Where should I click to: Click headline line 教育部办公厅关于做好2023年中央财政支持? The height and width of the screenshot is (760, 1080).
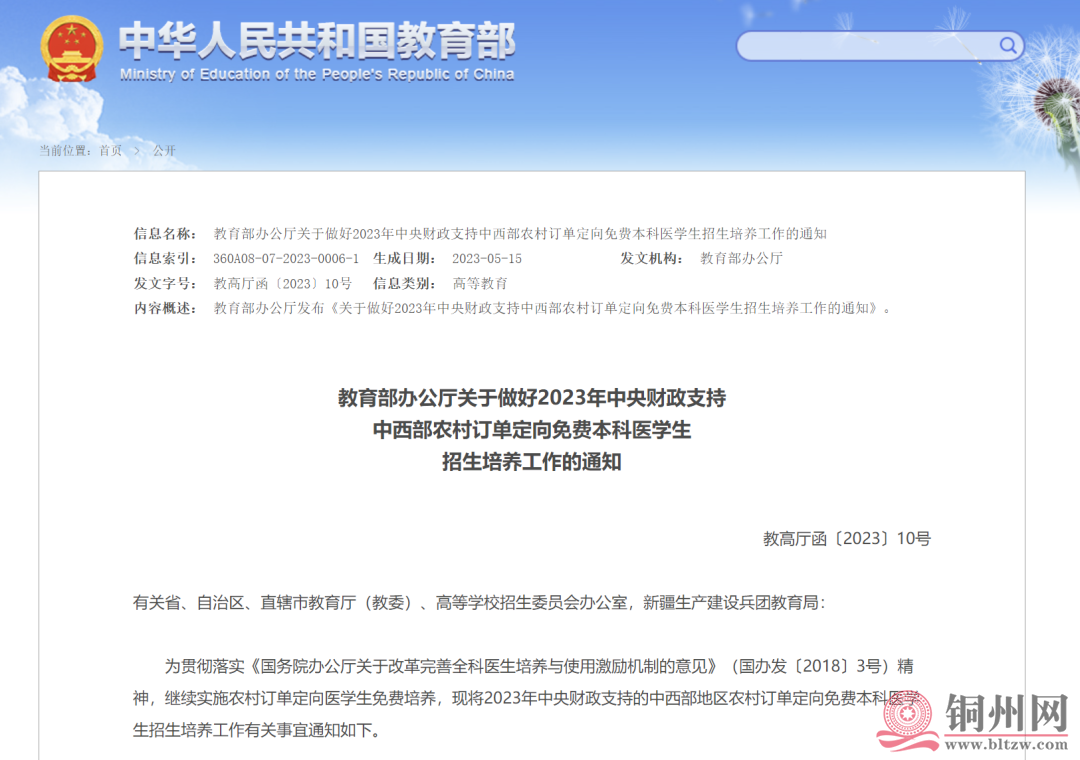click(x=532, y=398)
